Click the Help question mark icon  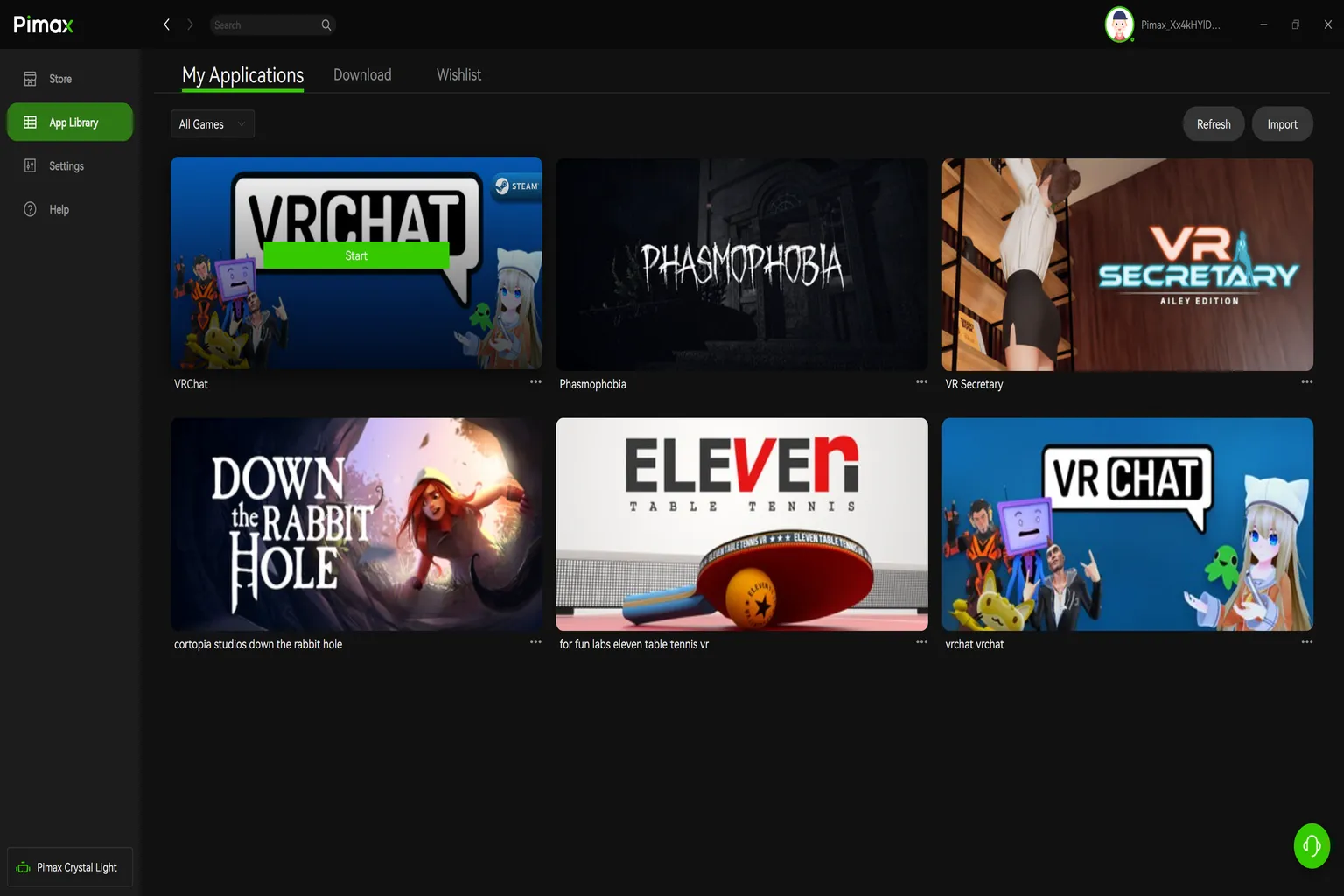pos(30,209)
